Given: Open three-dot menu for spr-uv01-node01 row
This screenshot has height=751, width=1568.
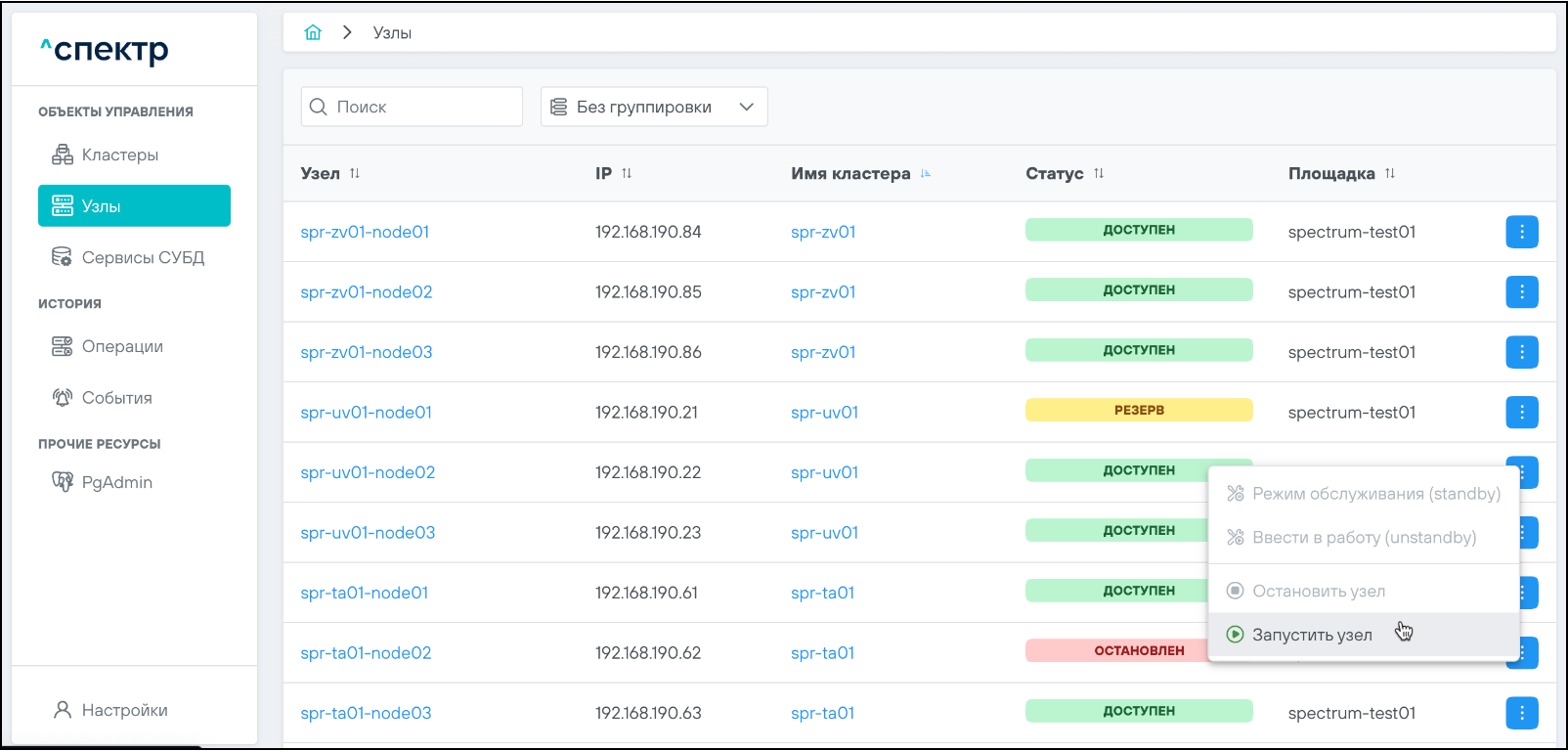Looking at the screenshot, I should point(1521,413).
